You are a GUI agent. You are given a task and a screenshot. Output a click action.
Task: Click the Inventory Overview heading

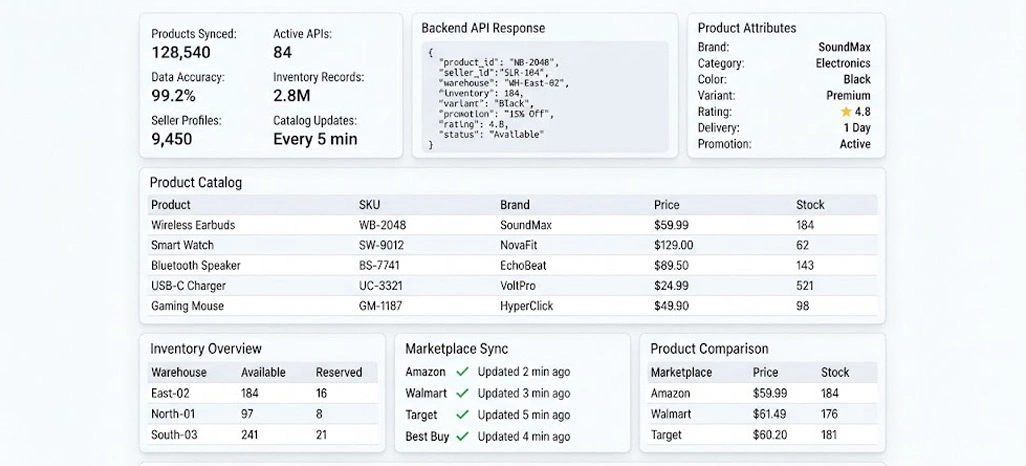tap(205, 349)
